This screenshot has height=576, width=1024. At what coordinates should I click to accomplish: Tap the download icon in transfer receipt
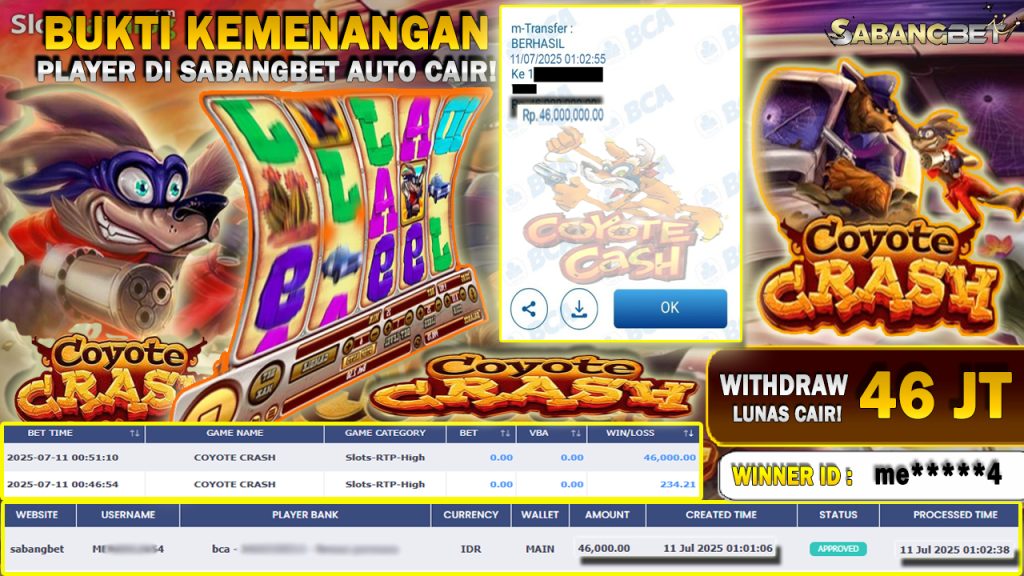coord(579,309)
